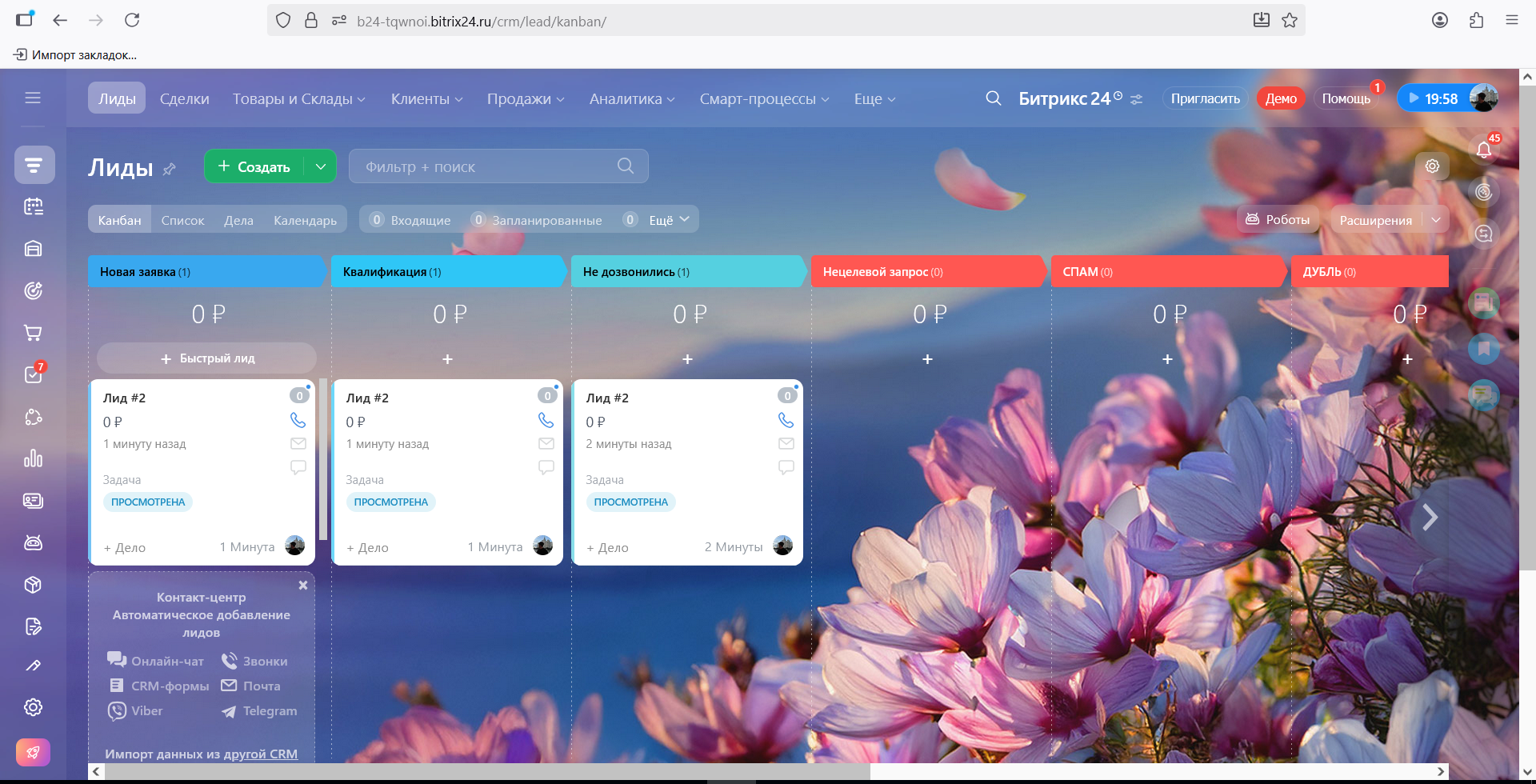Viewport: 1536px width, 784px height.
Task: Open the hamburger menu in left sidebar
Action: [x=33, y=98]
